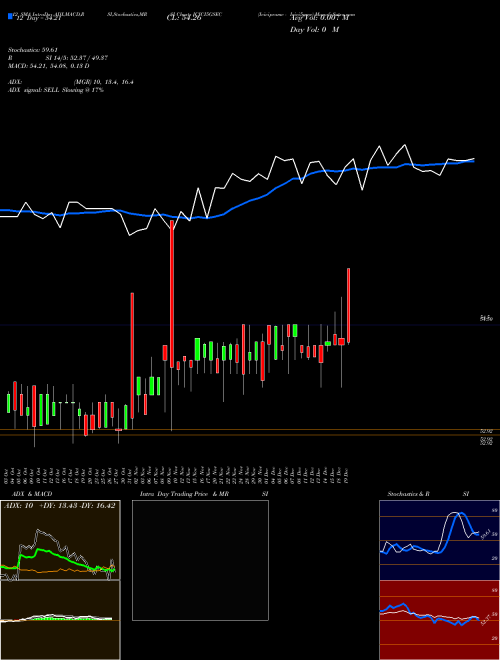
Task: Click the last red candlestick at chart's right end
Action: (x=348, y=305)
